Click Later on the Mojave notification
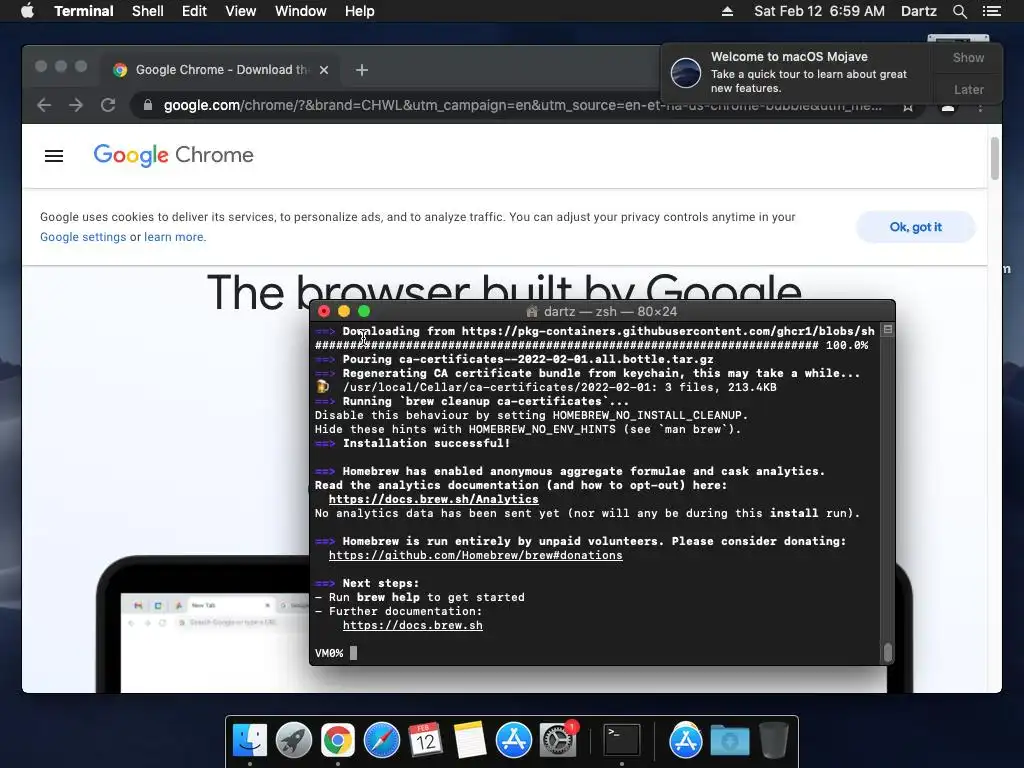Image resolution: width=1024 pixels, height=768 pixels. (x=968, y=89)
